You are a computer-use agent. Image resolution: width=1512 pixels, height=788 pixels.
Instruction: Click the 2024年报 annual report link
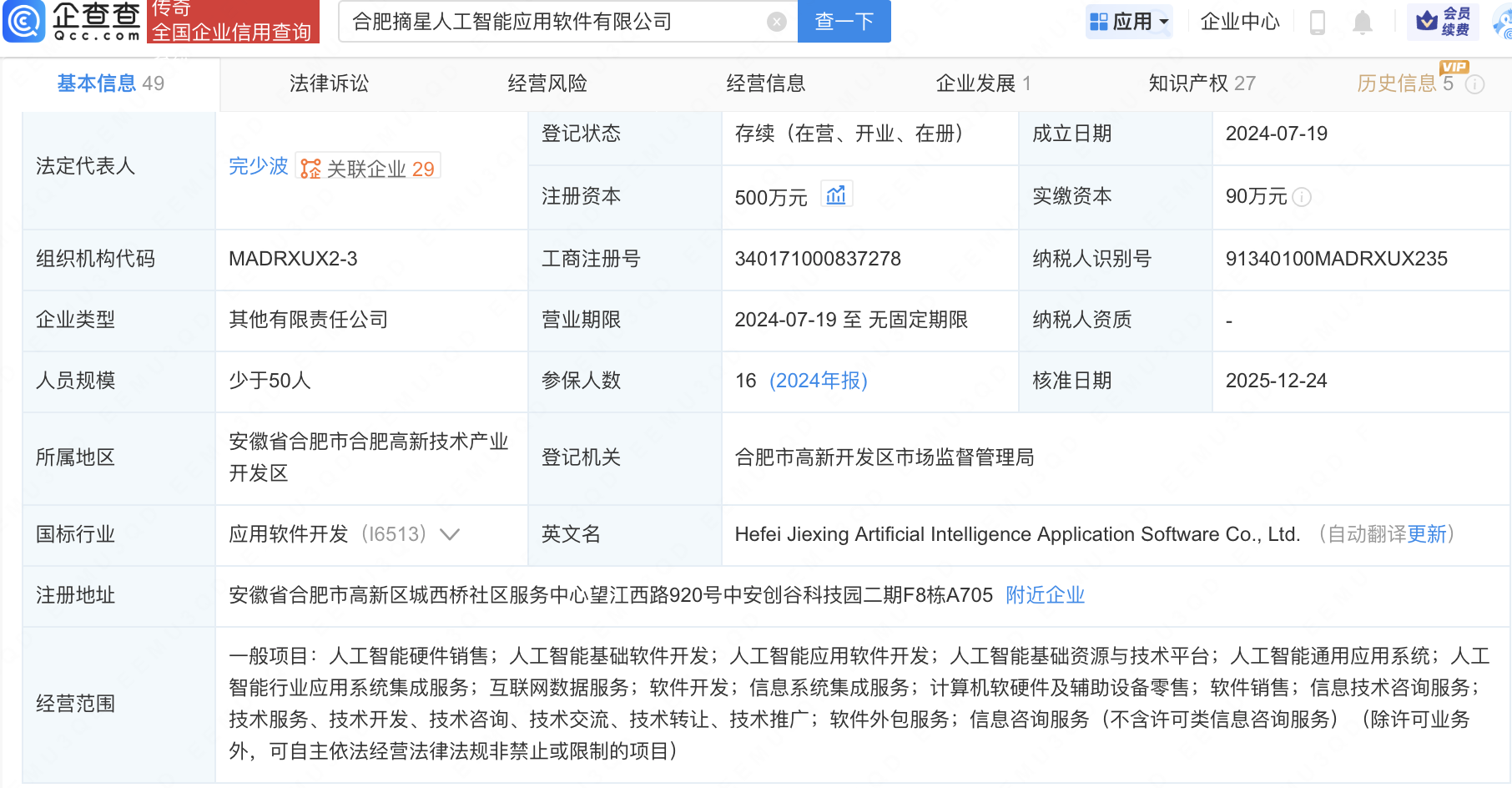point(818,381)
